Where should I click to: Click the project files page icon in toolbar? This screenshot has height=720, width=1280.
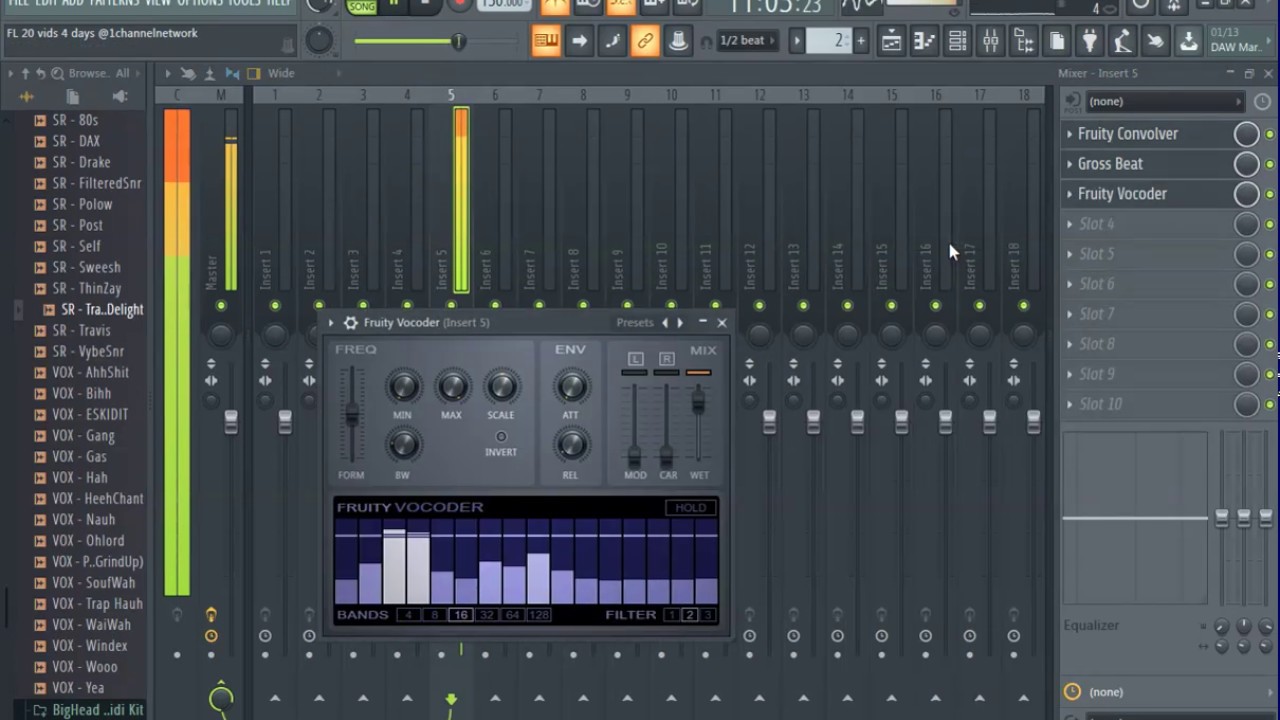coord(1057,41)
